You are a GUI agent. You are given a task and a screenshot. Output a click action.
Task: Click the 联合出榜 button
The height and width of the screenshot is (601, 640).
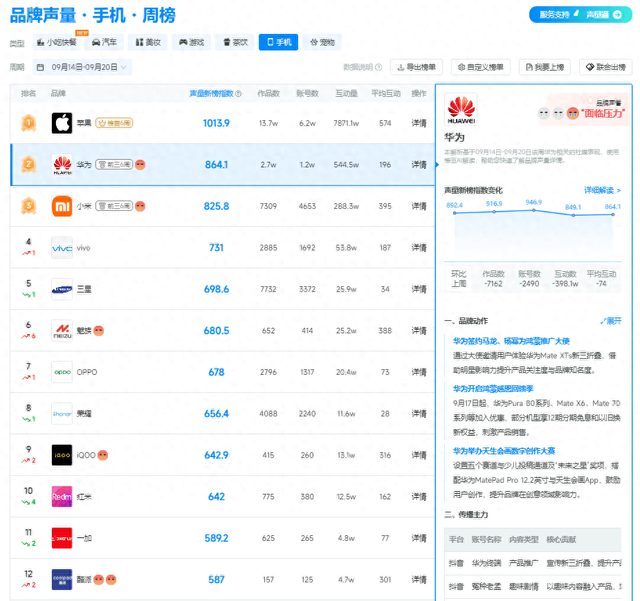pos(606,67)
